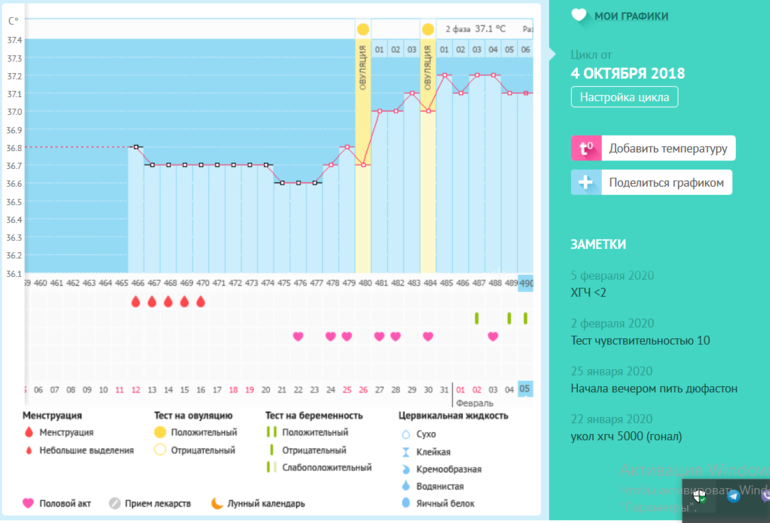Open note "Начала вечером пить дюфастон"
The width and height of the screenshot is (770, 523).
click(654, 387)
